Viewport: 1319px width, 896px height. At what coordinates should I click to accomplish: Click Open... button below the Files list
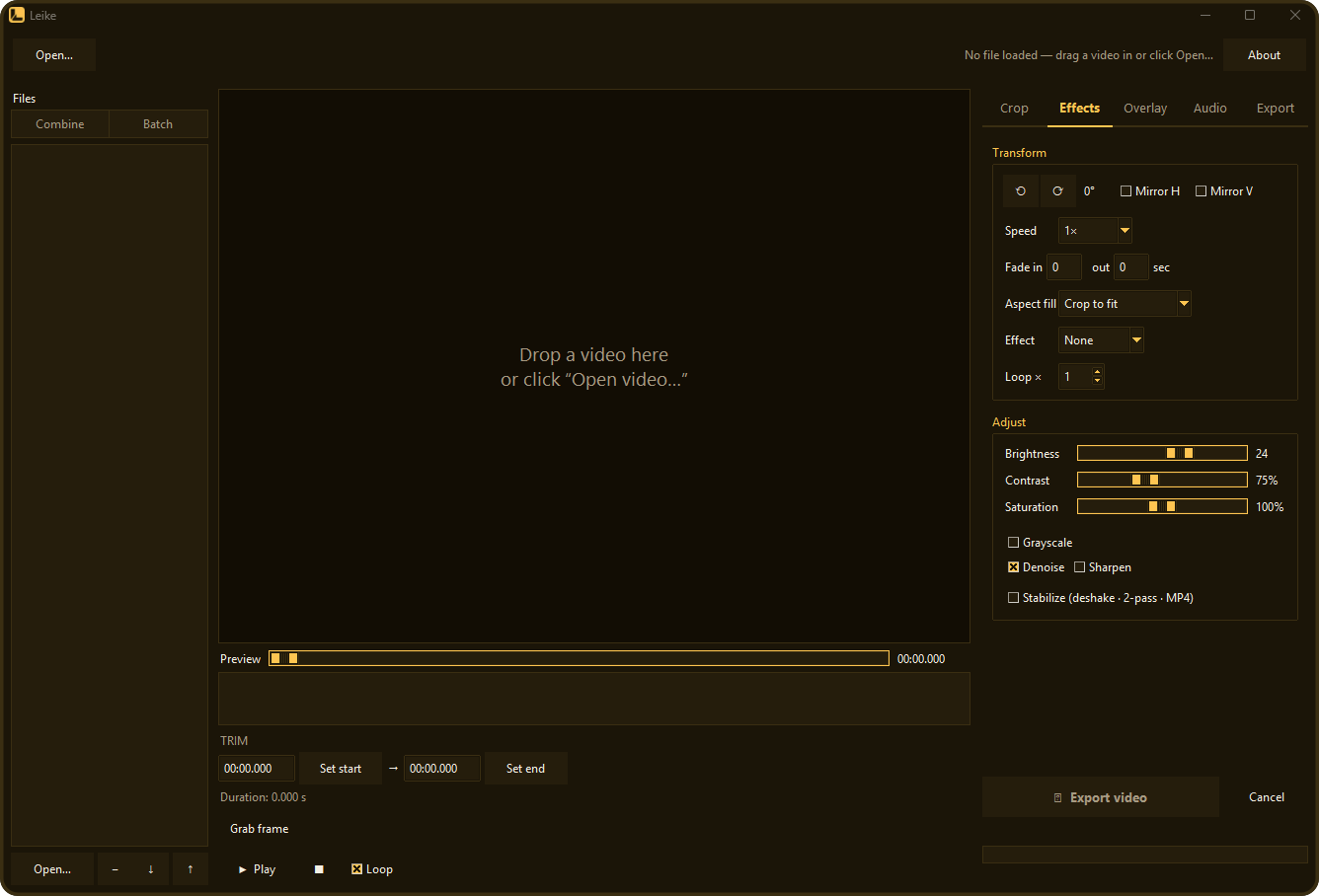pos(52,869)
